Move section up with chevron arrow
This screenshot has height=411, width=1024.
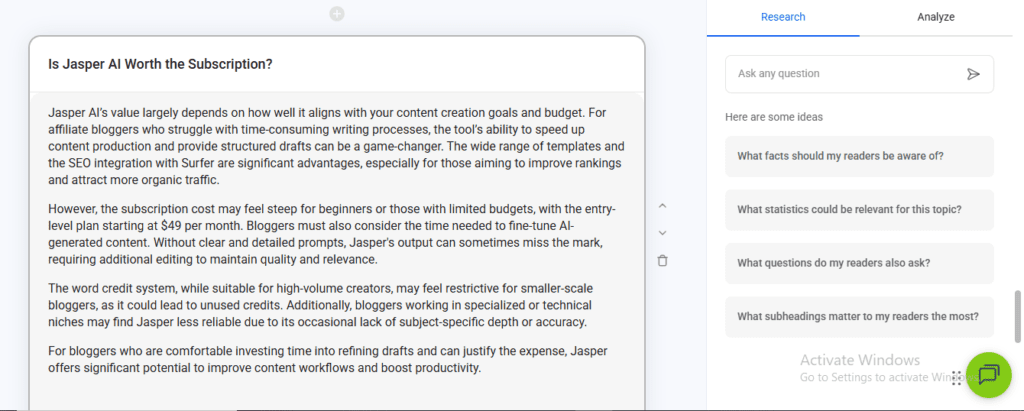click(x=662, y=206)
